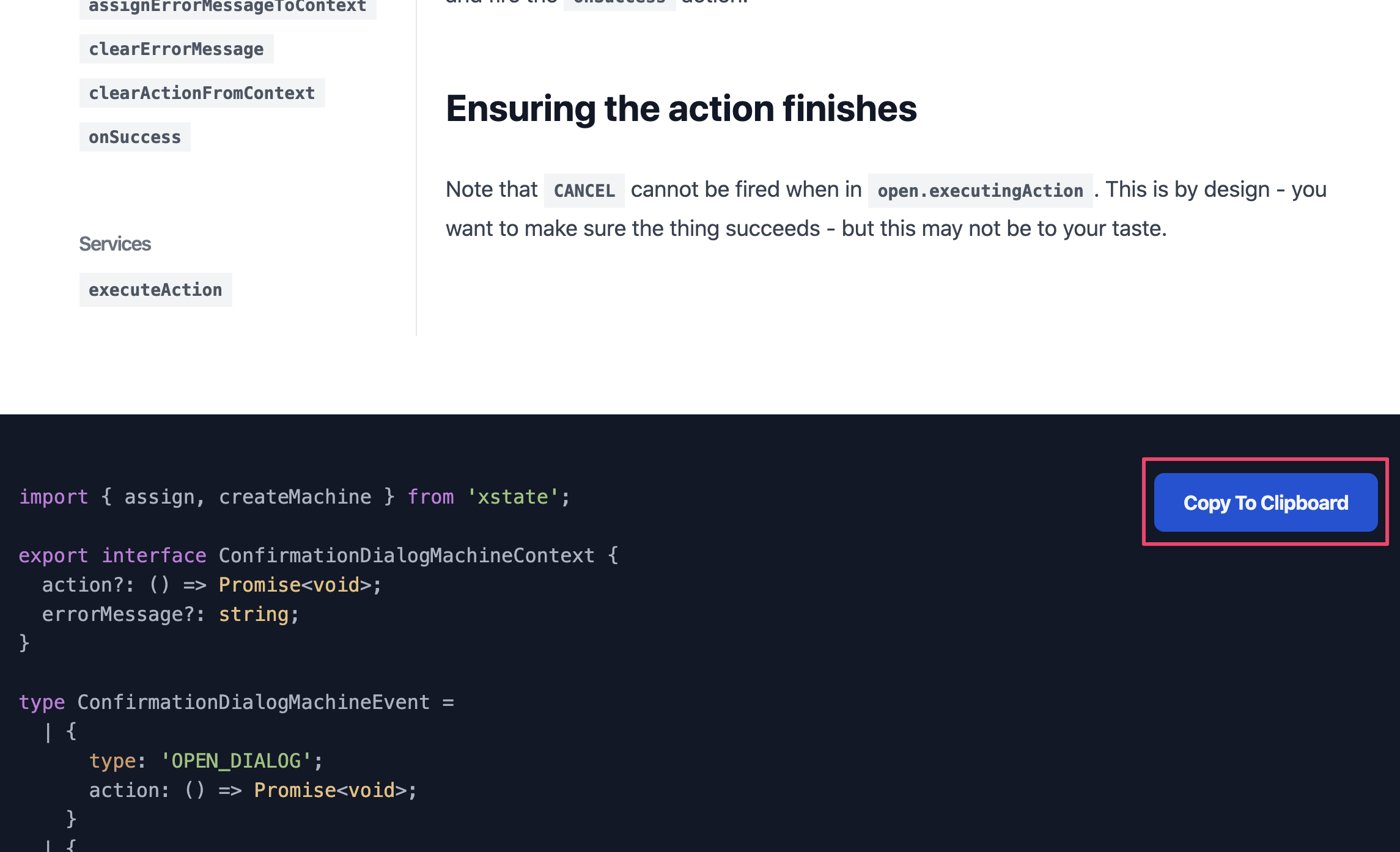Image resolution: width=1400 pixels, height=852 pixels.
Task: Click the clearActionFromContext action chip
Action: 202,93
